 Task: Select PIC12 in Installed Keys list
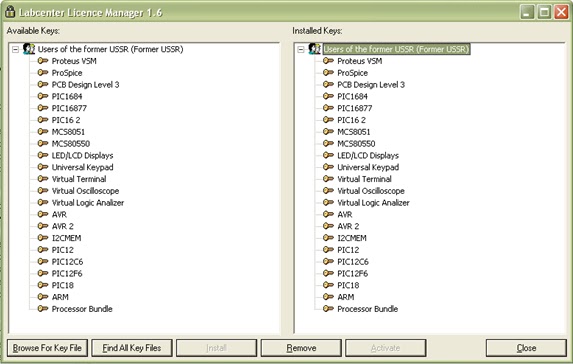click(348, 250)
